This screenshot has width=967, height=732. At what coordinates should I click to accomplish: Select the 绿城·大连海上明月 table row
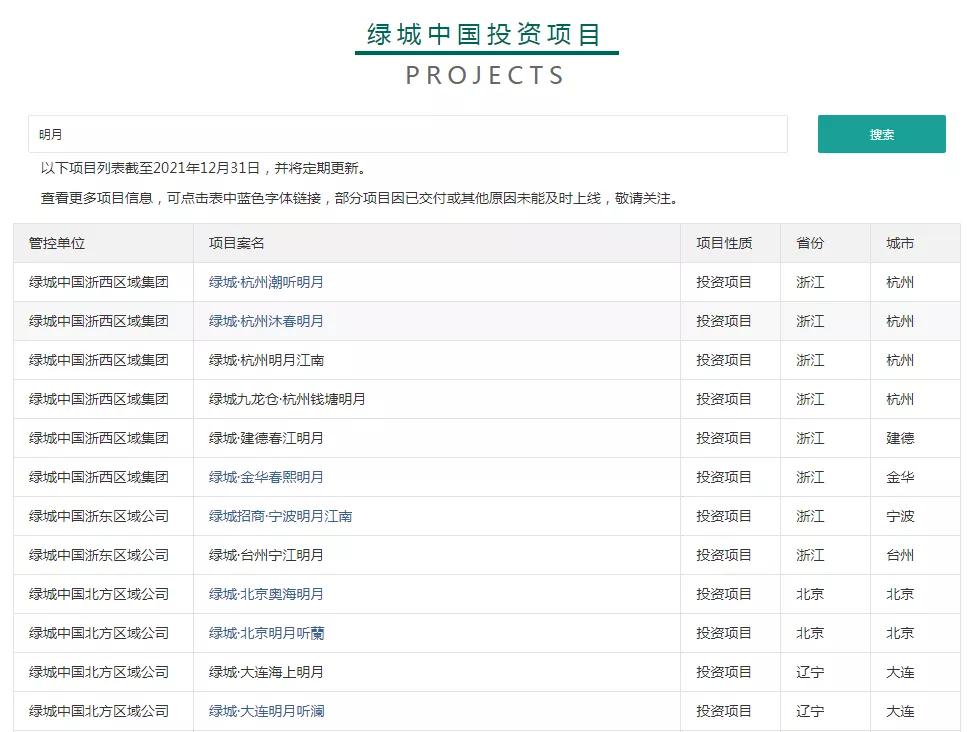coord(484,672)
